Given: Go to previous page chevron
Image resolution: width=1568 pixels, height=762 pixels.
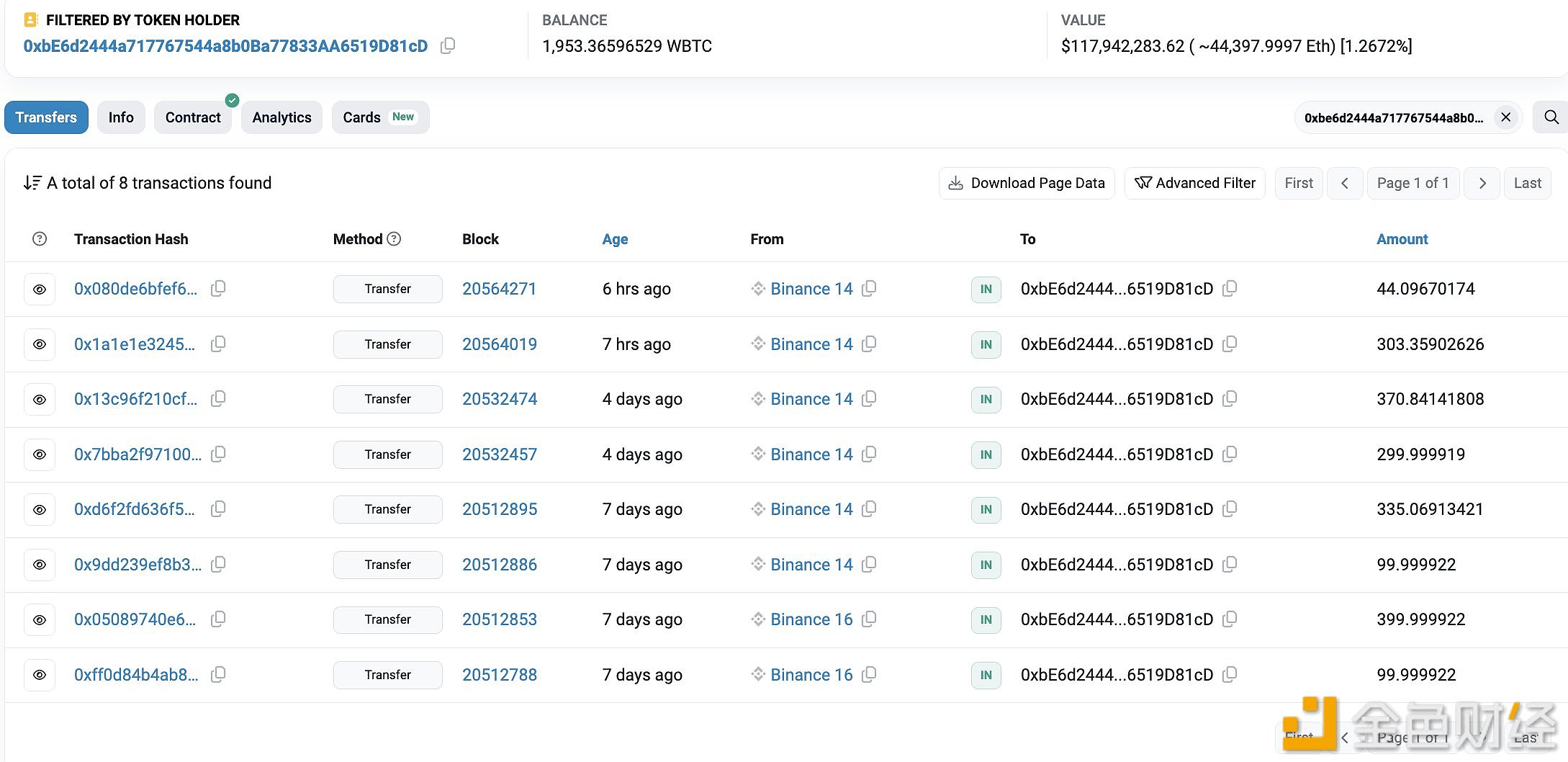Looking at the screenshot, I should (1345, 183).
